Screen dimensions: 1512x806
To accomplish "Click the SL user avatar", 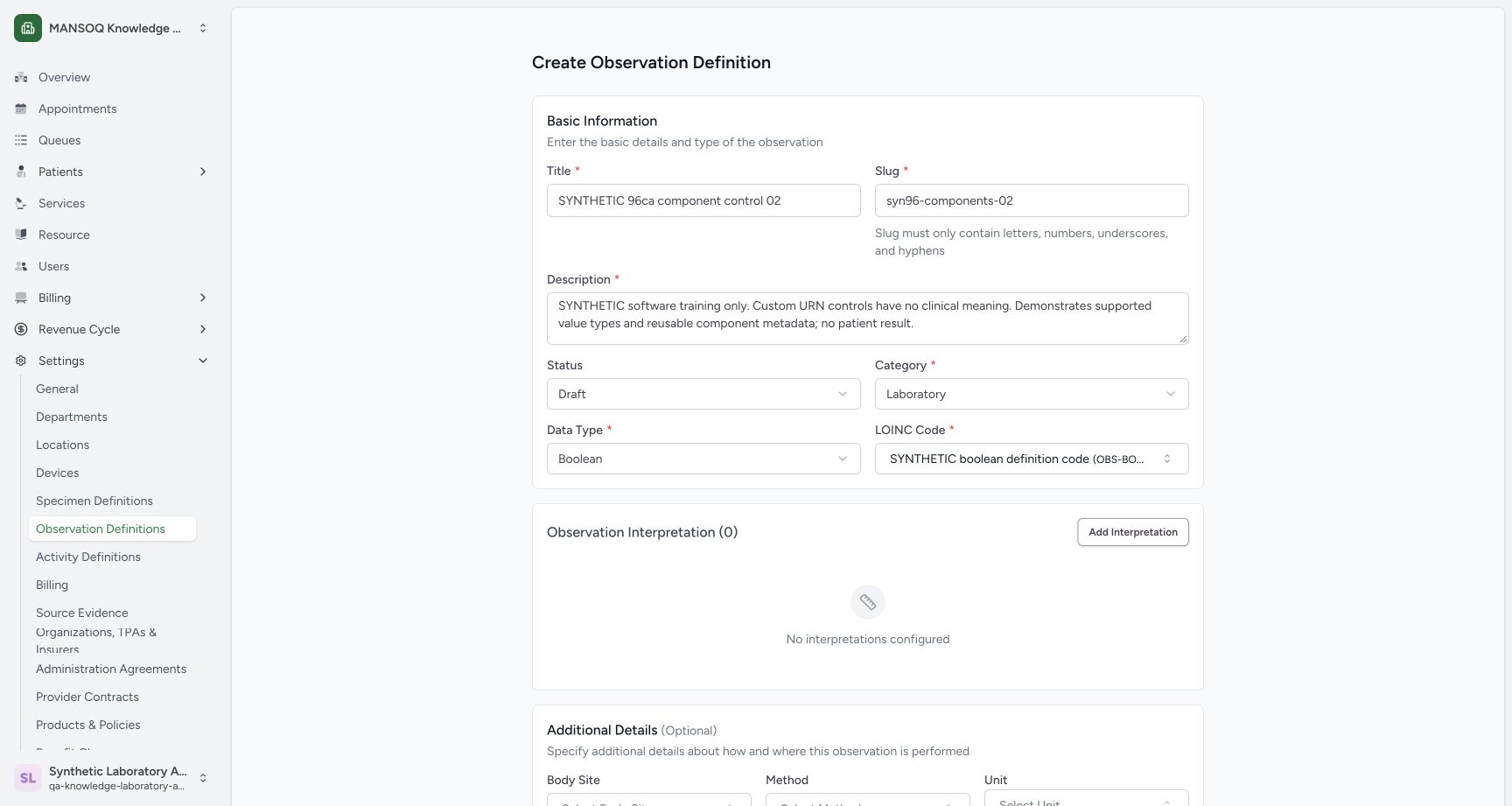I will 28,778.
